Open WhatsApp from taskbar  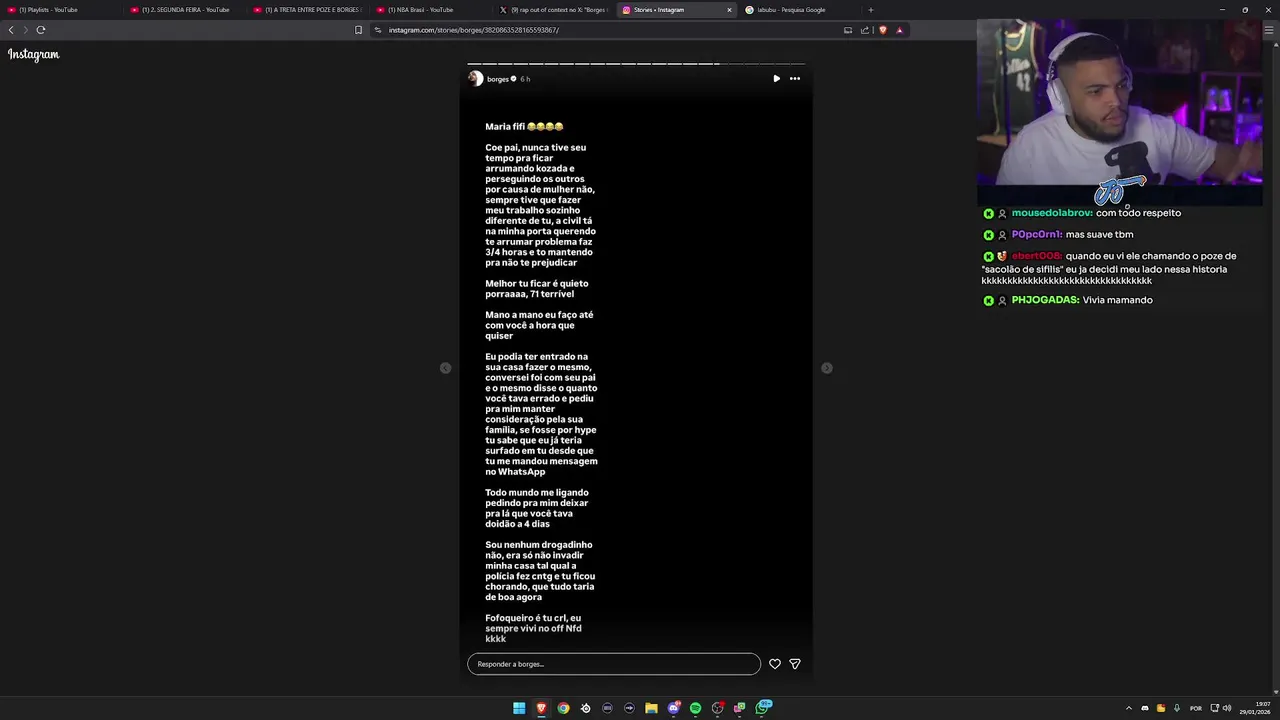point(762,708)
